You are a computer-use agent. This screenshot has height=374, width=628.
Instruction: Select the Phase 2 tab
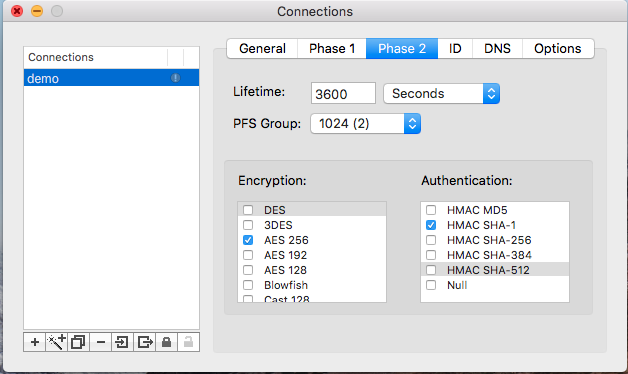click(x=402, y=48)
